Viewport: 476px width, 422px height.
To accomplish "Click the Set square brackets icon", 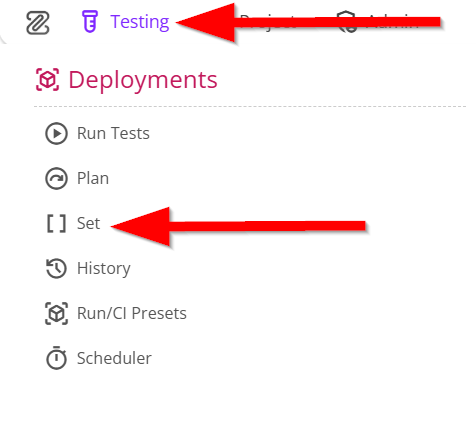I will pyautogui.click(x=56, y=223).
